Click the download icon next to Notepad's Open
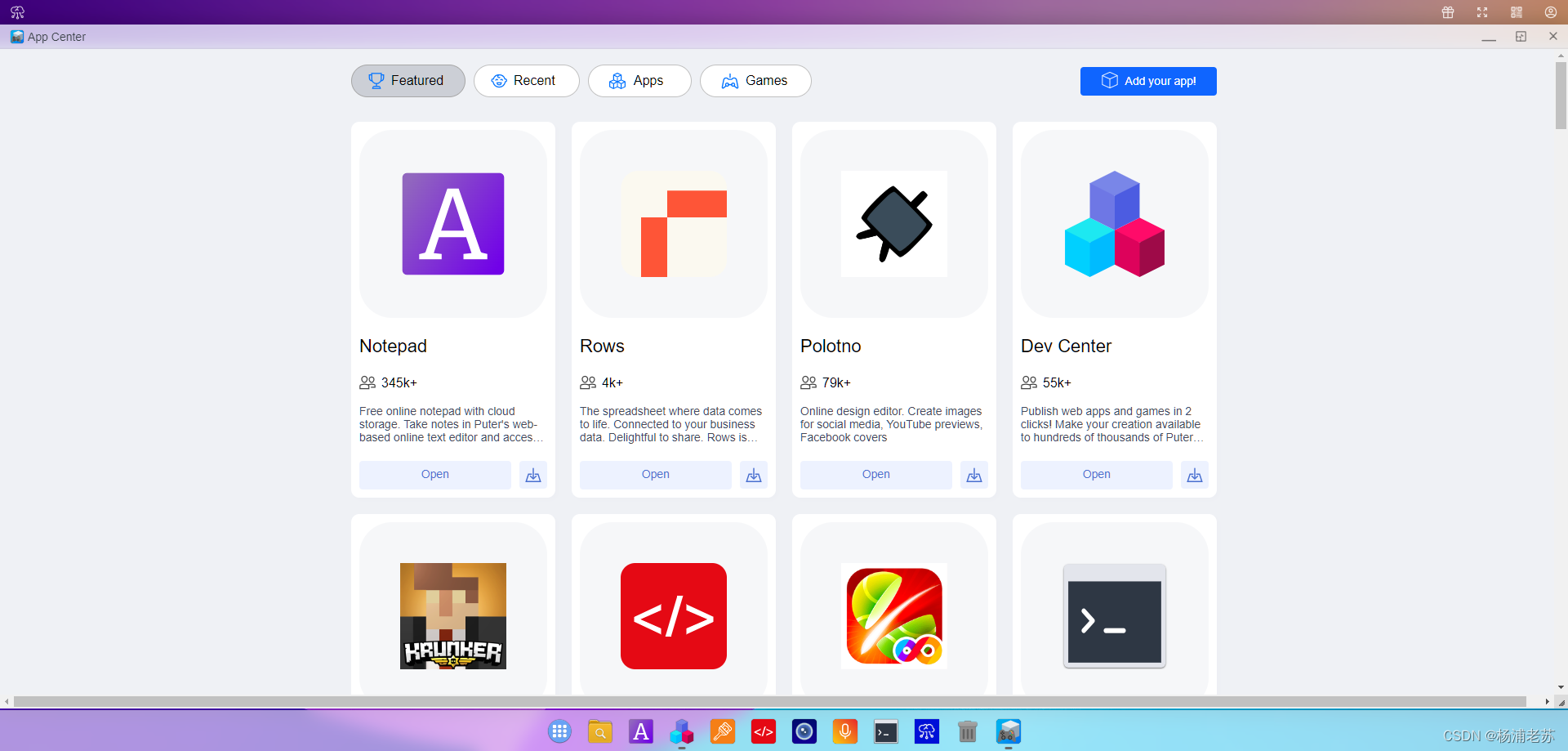The height and width of the screenshot is (751, 1568). [x=533, y=475]
